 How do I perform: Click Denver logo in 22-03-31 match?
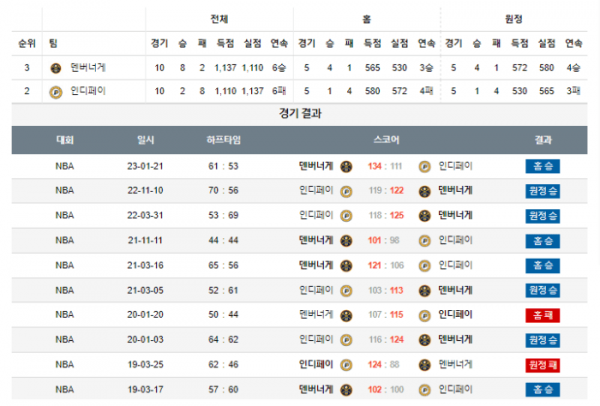pyautogui.click(x=424, y=216)
